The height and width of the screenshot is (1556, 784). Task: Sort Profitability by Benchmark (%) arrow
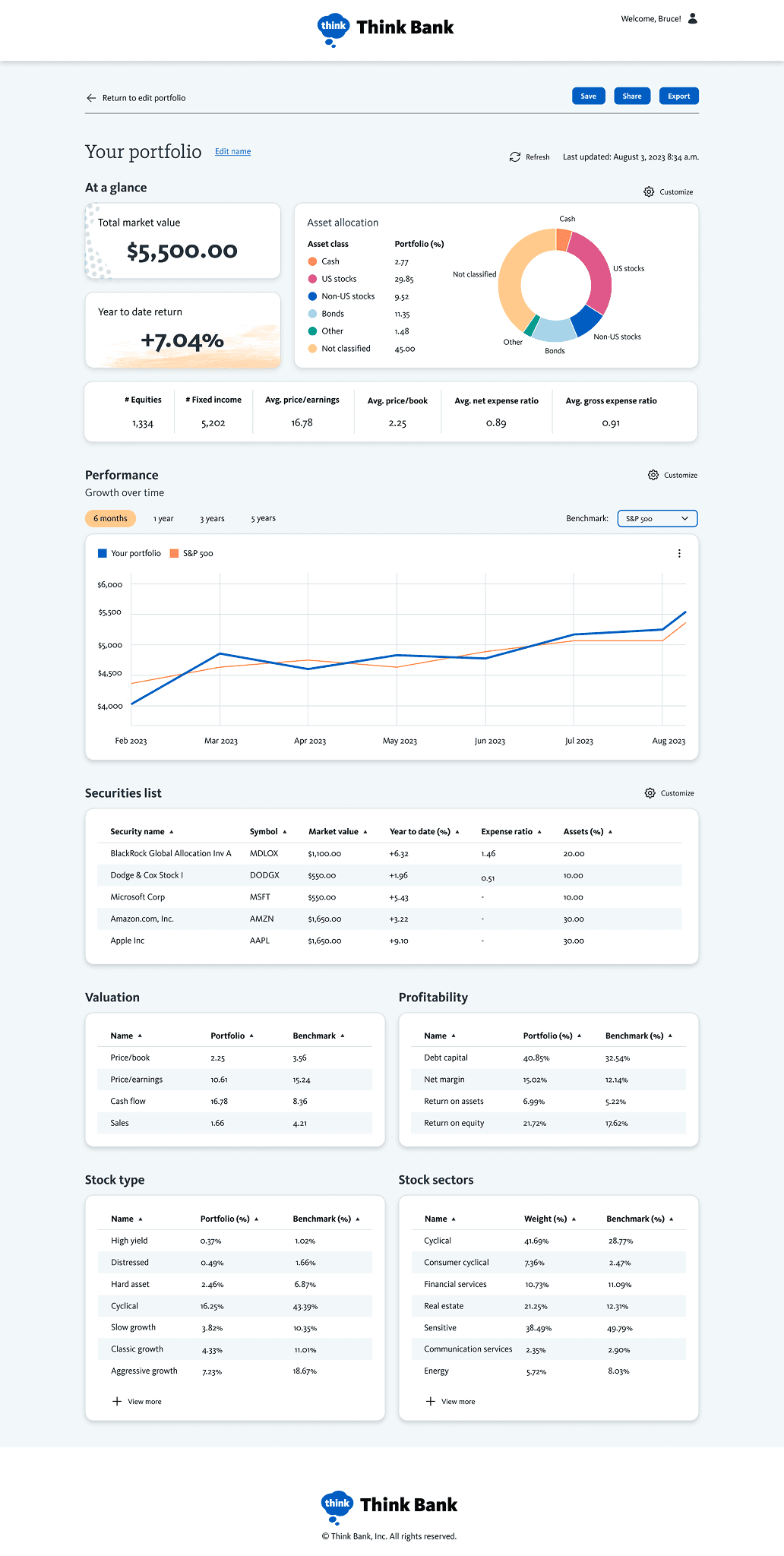(670, 1036)
